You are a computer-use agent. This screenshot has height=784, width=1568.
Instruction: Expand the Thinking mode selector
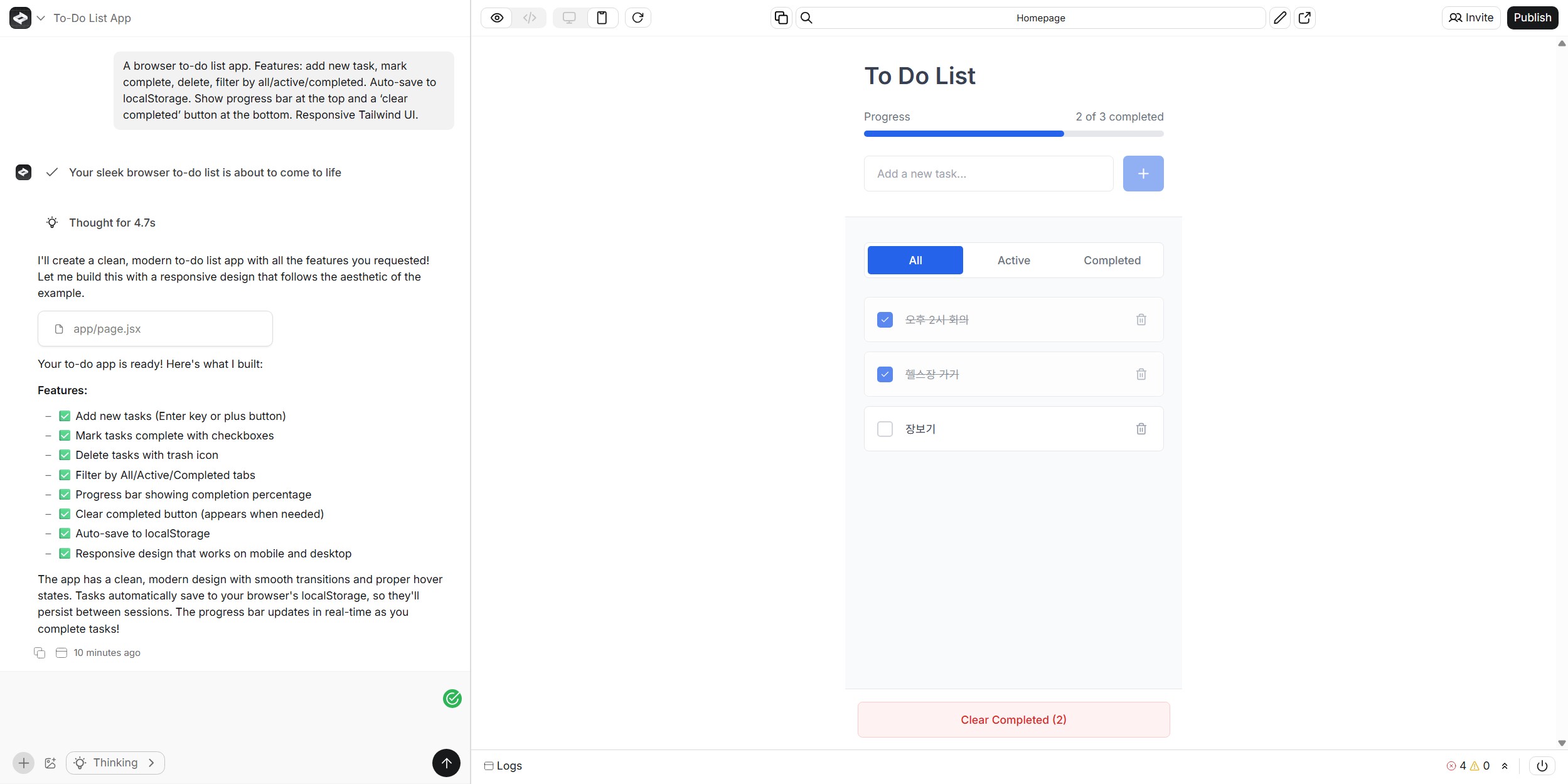(115, 763)
